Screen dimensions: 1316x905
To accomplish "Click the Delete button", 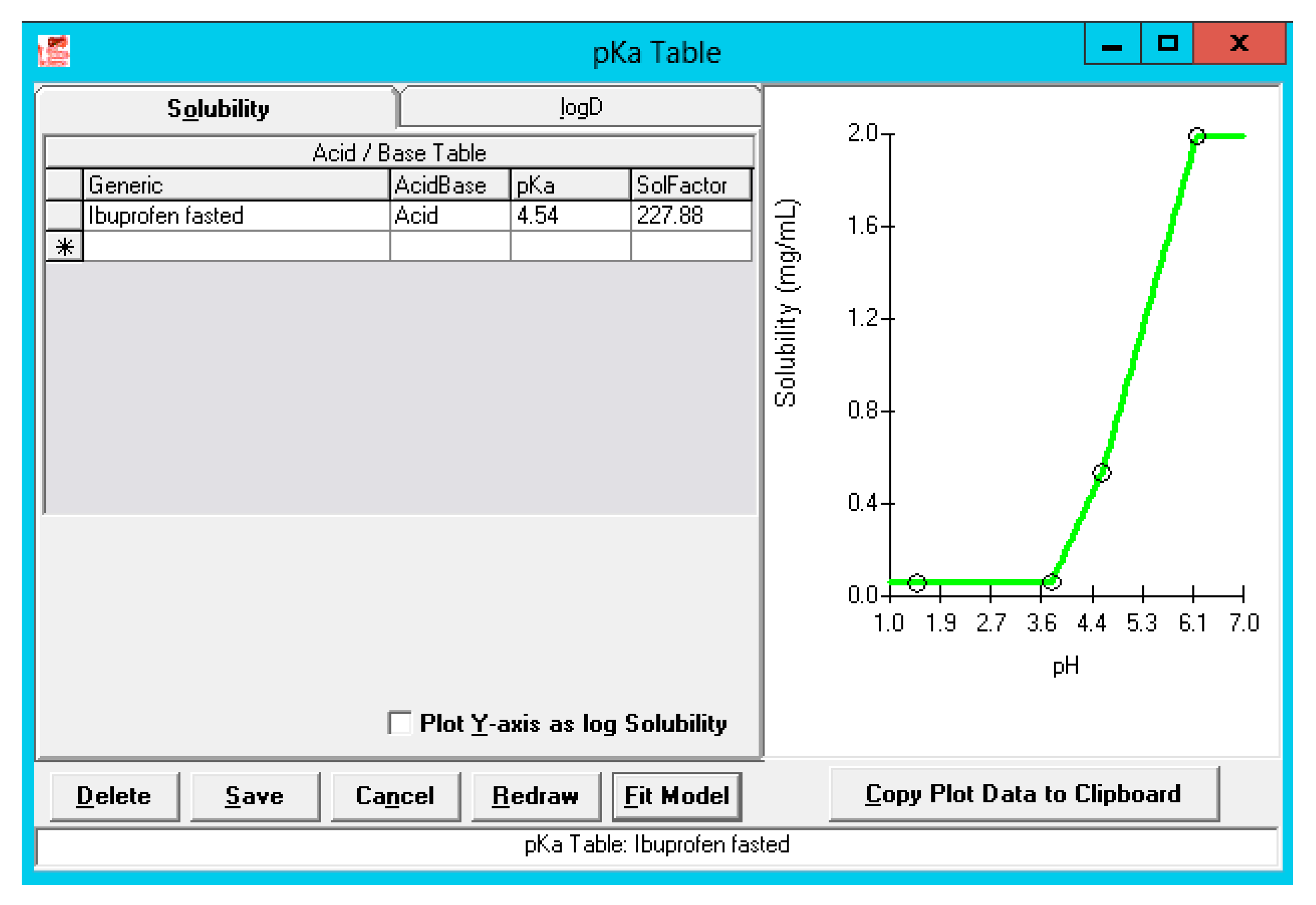I will point(114,796).
